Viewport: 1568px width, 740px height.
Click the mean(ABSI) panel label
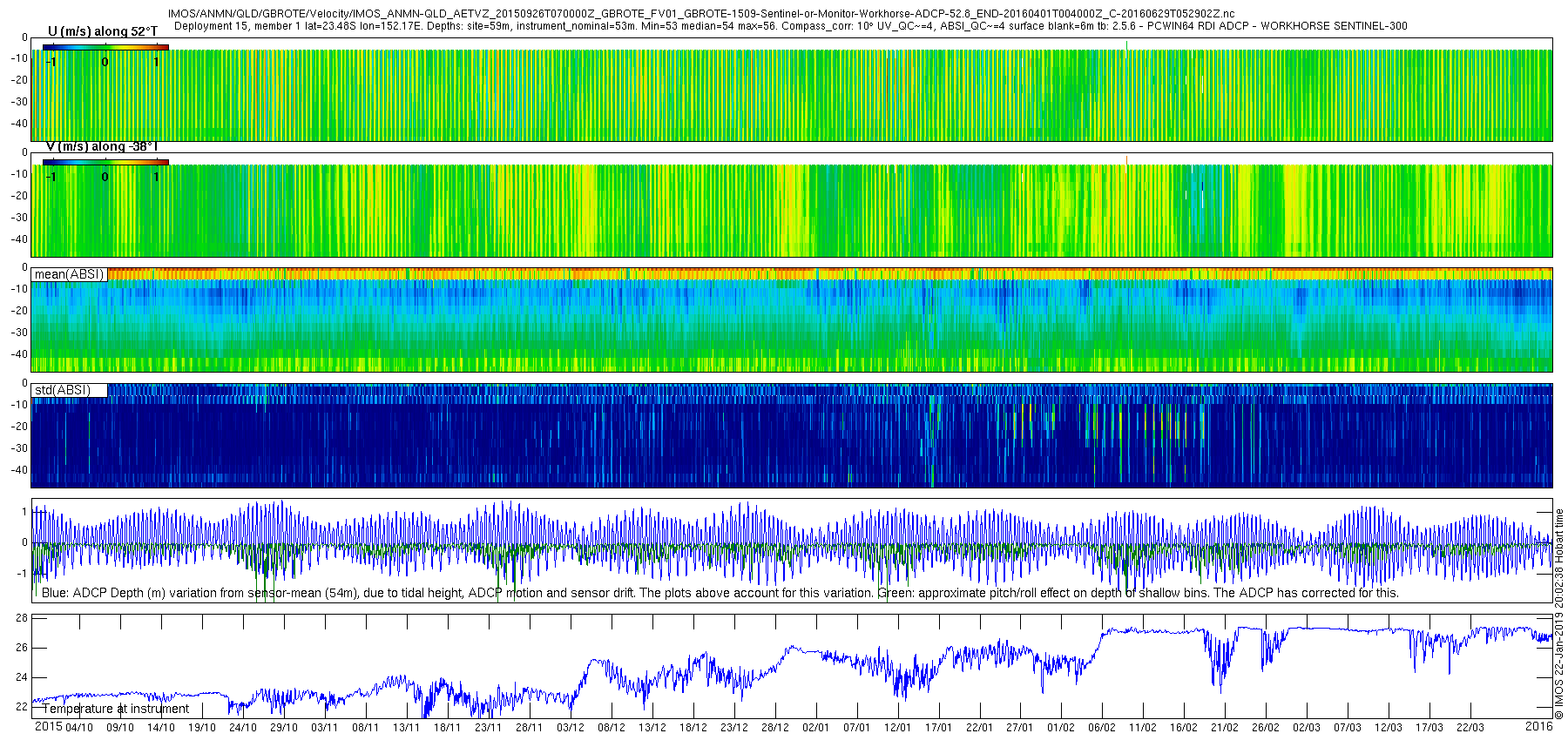(69, 274)
